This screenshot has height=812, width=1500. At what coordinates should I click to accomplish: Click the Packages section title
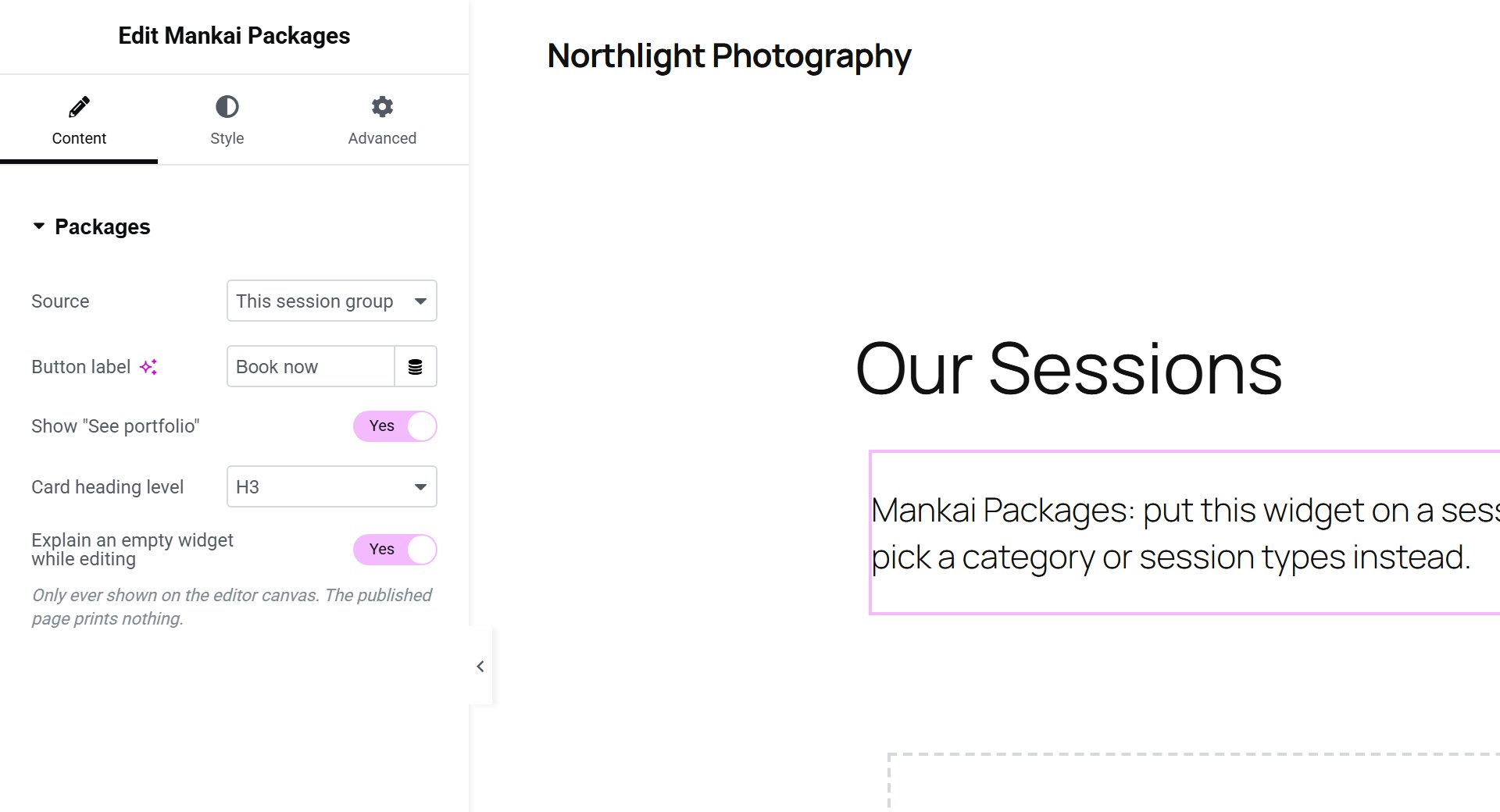tap(102, 227)
